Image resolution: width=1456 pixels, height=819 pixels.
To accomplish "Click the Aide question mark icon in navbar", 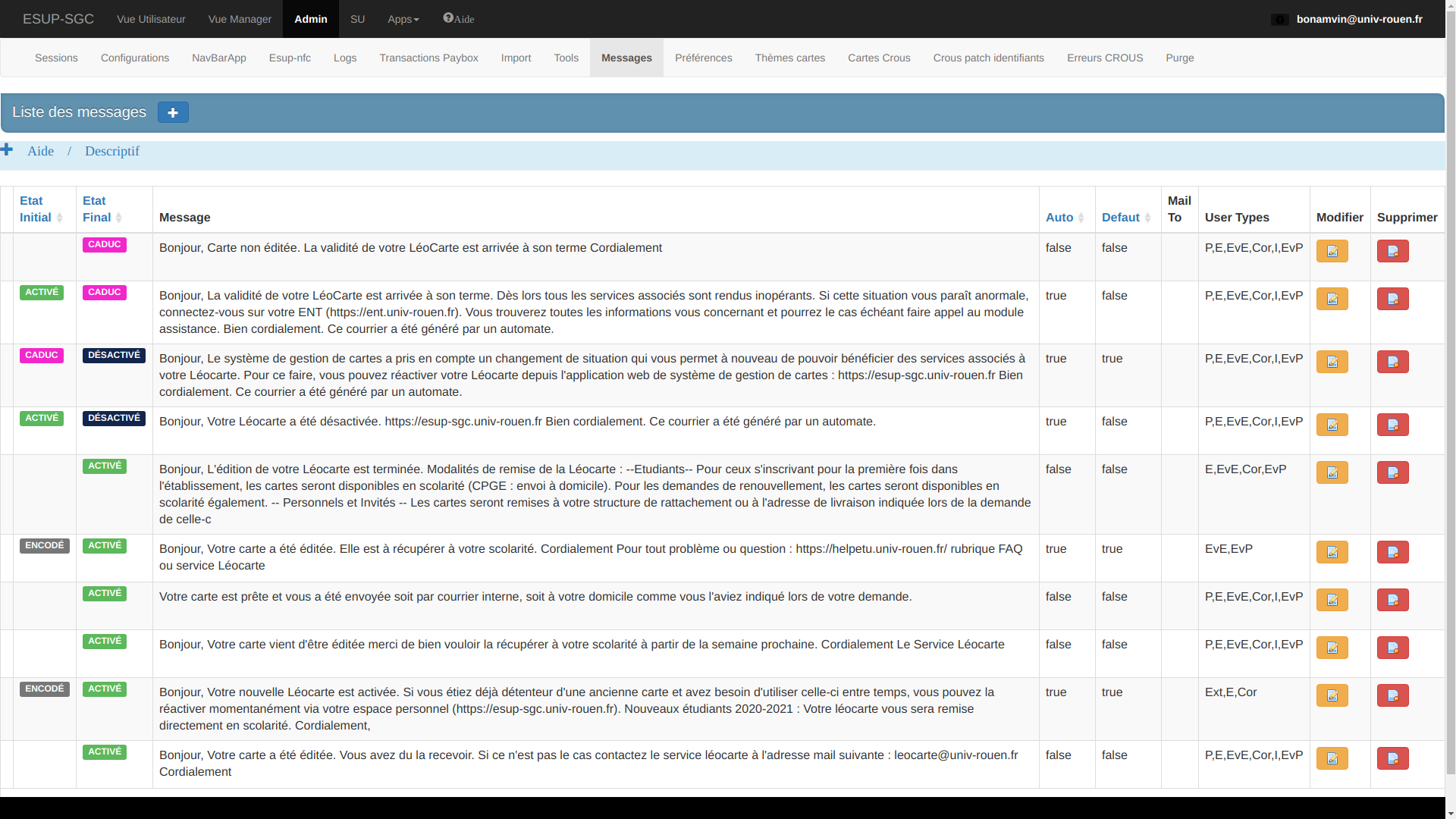I will pos(448,18).
